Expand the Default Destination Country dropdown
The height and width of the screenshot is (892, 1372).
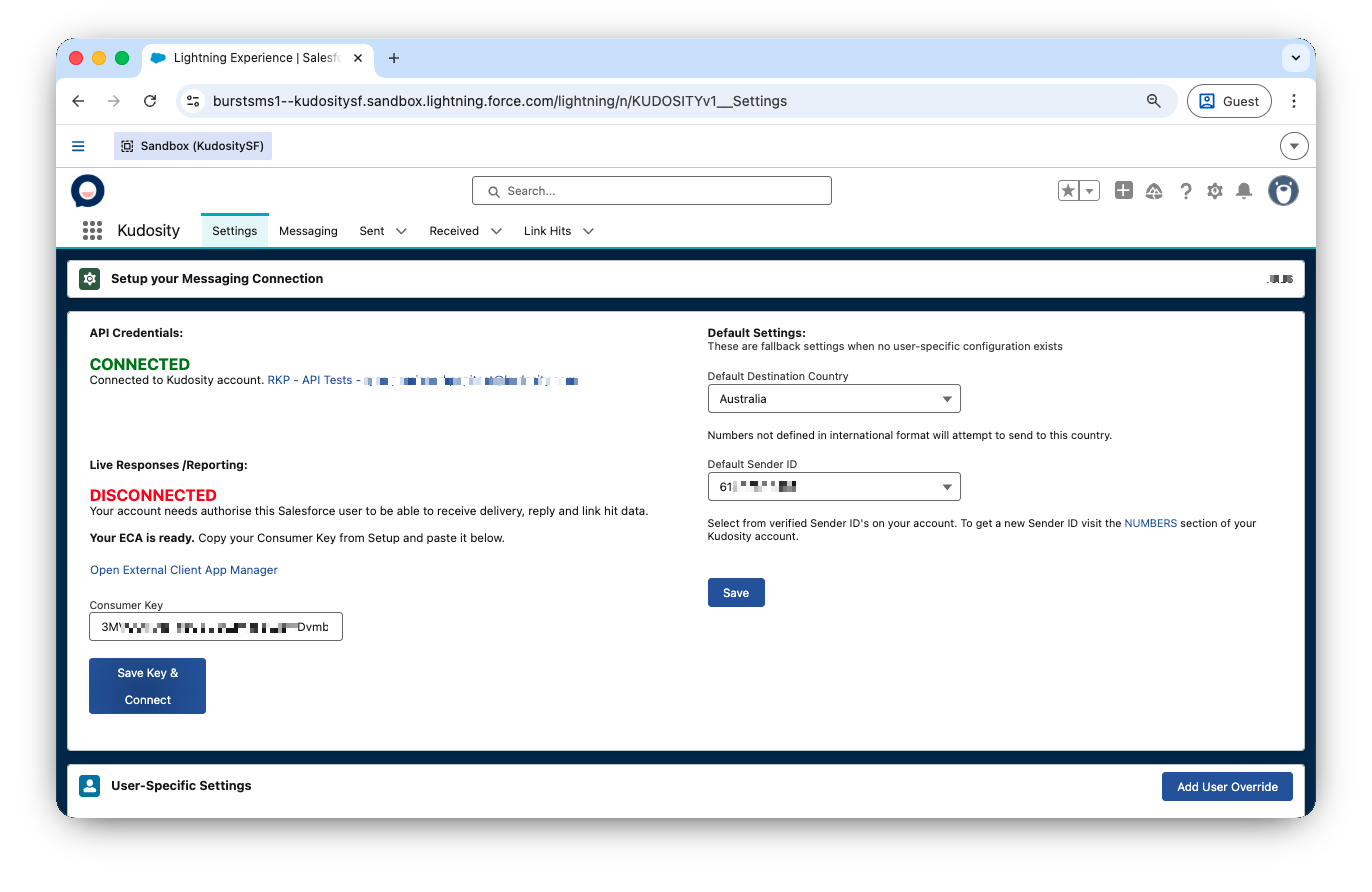coord(833,399)
